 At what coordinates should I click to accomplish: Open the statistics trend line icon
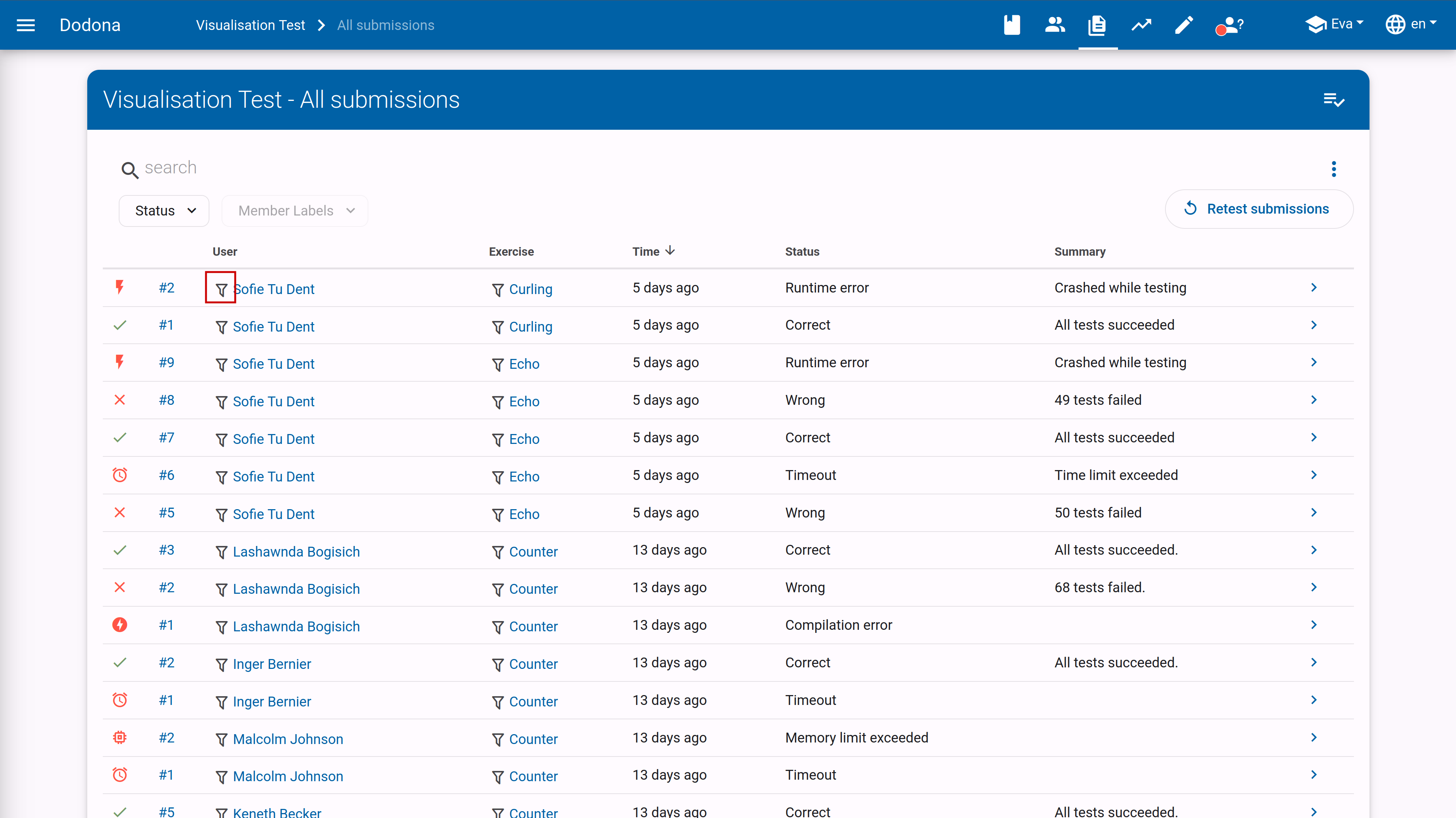coord(1141,25)
